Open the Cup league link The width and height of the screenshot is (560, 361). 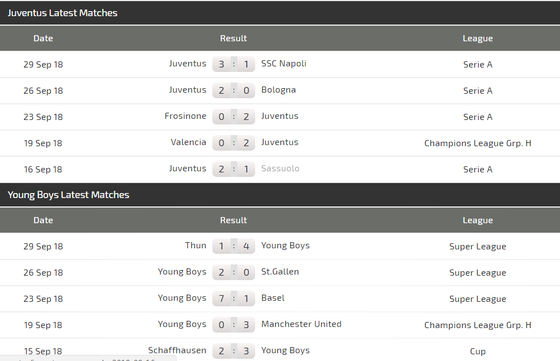(478, 352)
